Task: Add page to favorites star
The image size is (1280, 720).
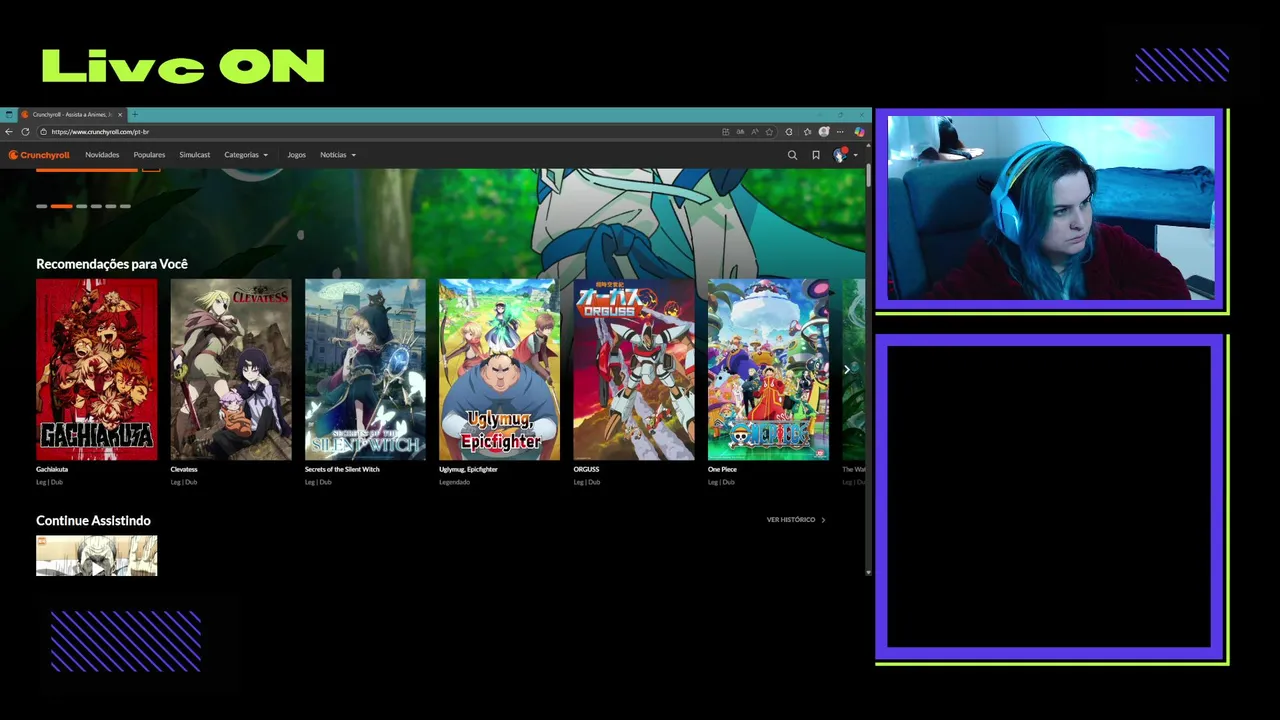Action: click(769, 132)
